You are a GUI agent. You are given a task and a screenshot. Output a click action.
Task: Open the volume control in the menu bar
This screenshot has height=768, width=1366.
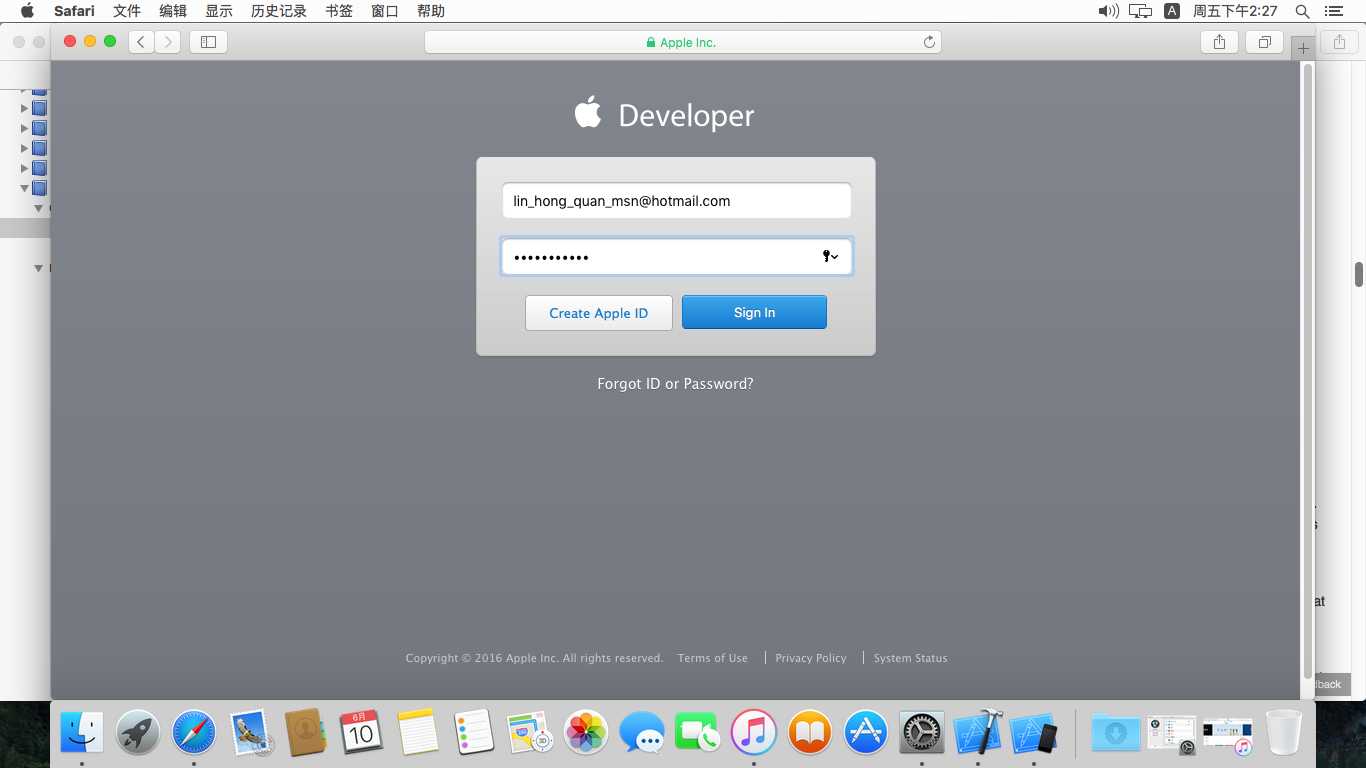1108,11
